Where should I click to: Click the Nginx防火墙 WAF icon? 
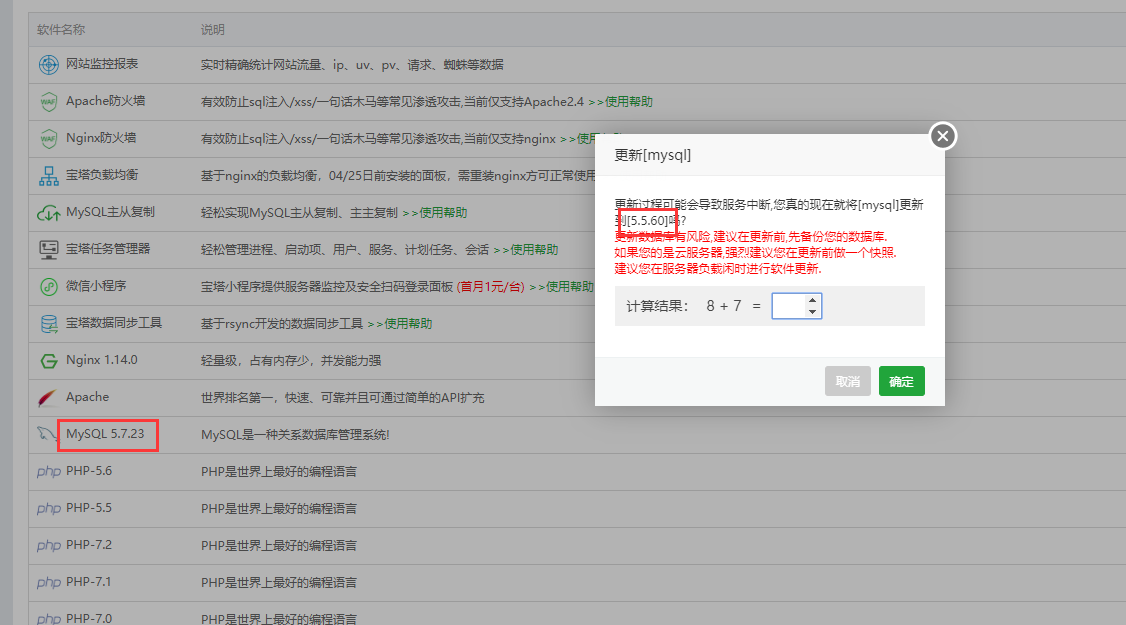point(48,139)
